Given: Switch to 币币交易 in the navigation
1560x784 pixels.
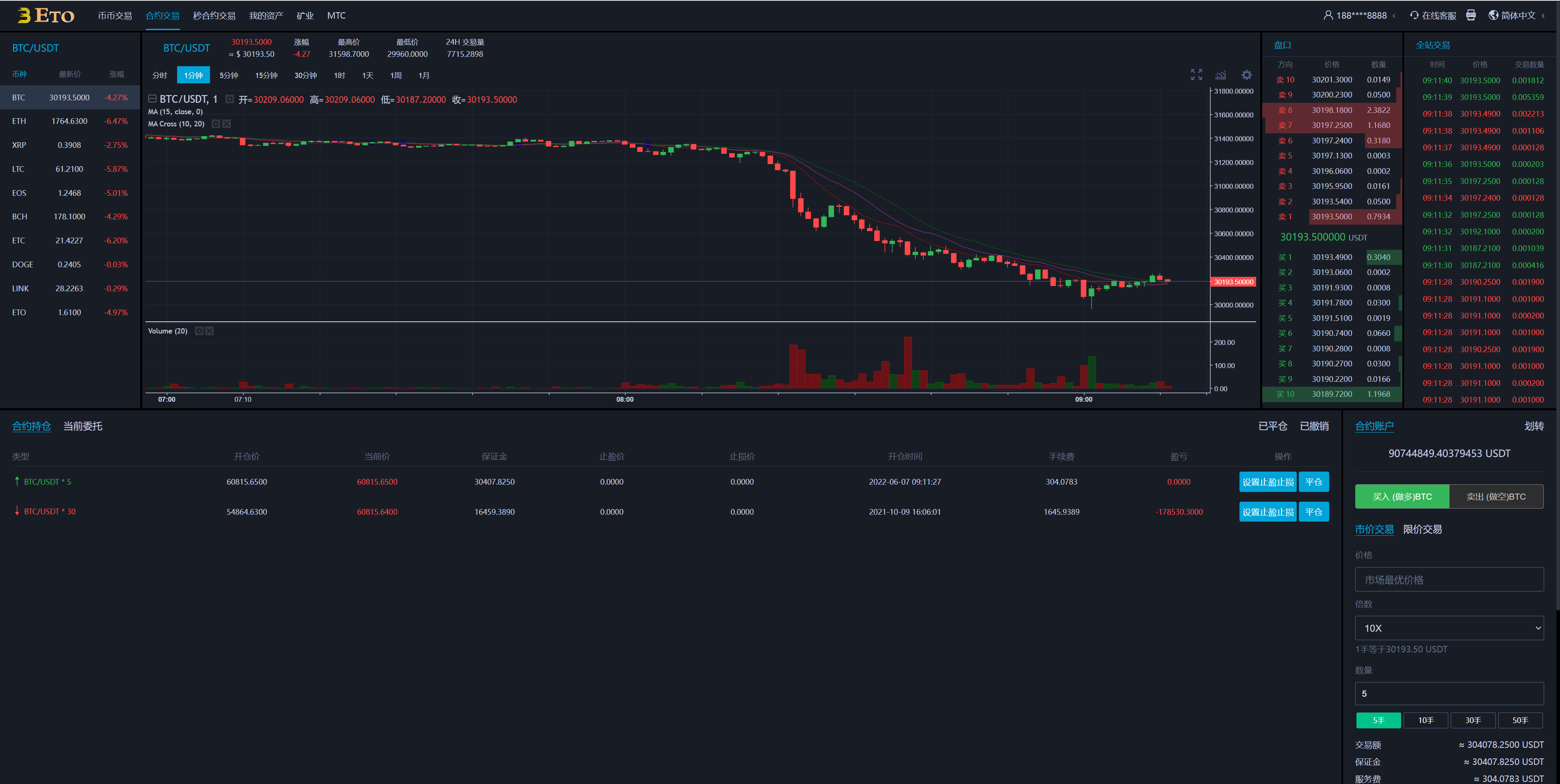Looking at the screenshot, I should click(116, 15).
